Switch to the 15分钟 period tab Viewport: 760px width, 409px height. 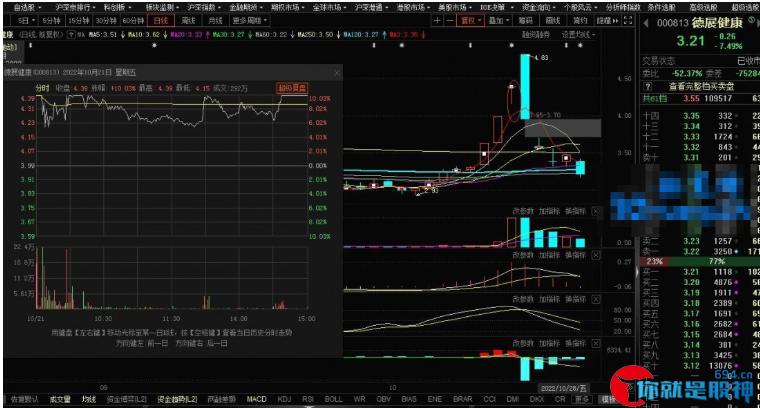(x=78, y=20)
